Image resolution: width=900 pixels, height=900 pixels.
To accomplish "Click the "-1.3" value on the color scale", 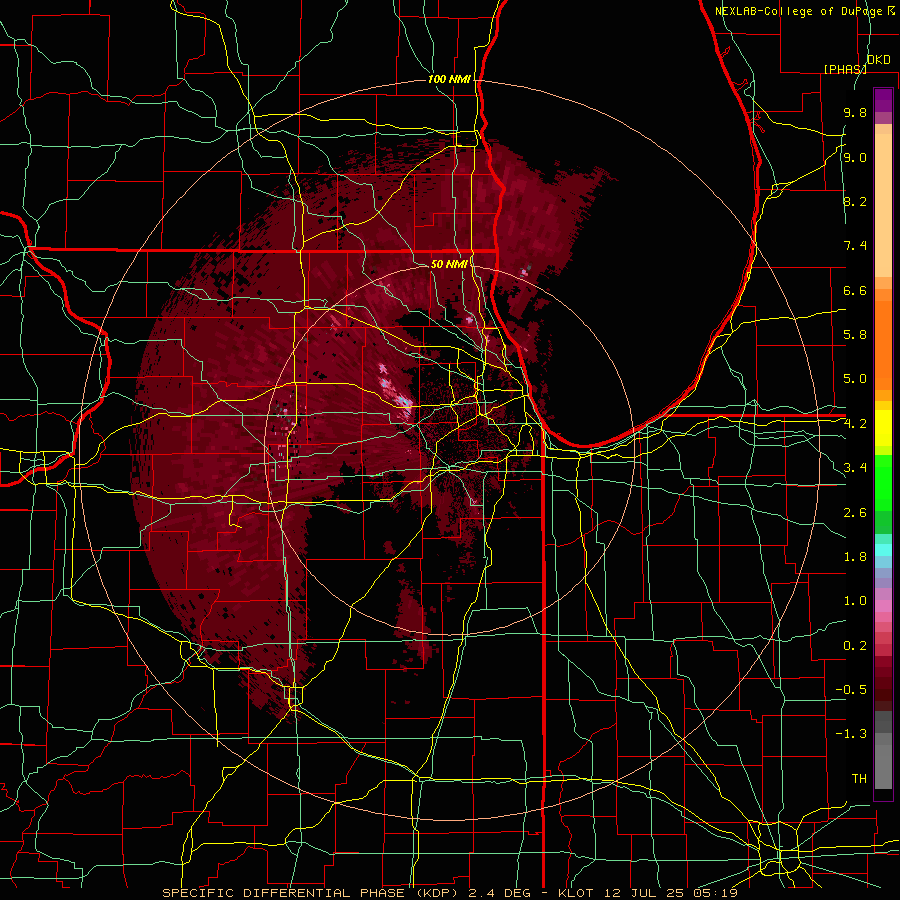I will coord(851,734).
